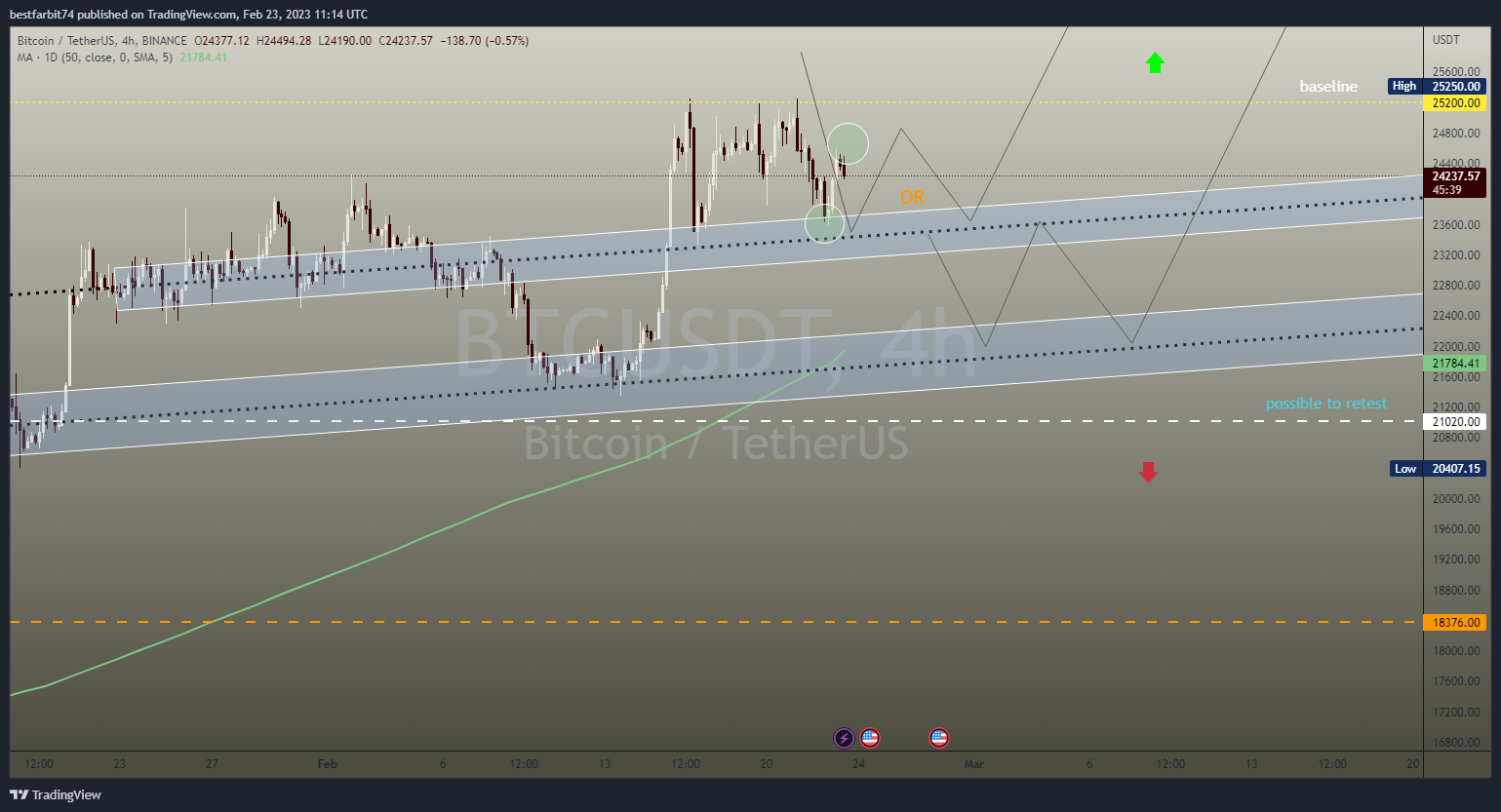Click the open value O24377.12
Viewport: 1501px width, 812px height.
click(x=221, y=41)
